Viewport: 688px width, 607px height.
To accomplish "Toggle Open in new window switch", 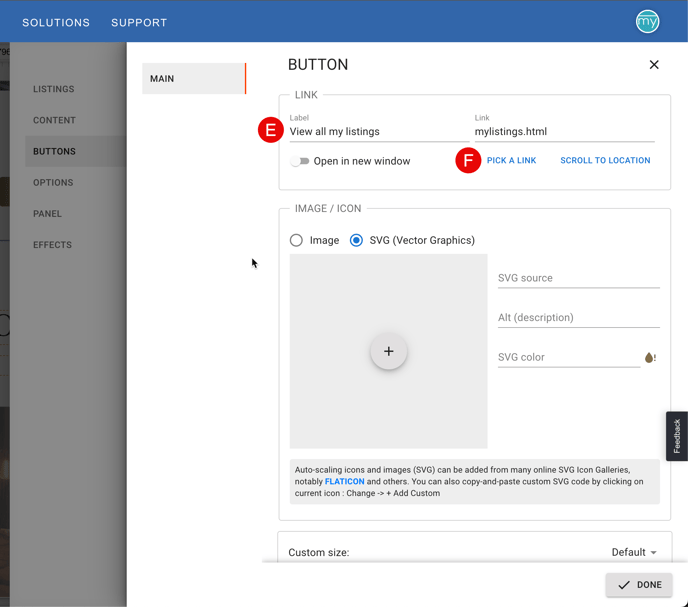I will (x=300, y=161).
